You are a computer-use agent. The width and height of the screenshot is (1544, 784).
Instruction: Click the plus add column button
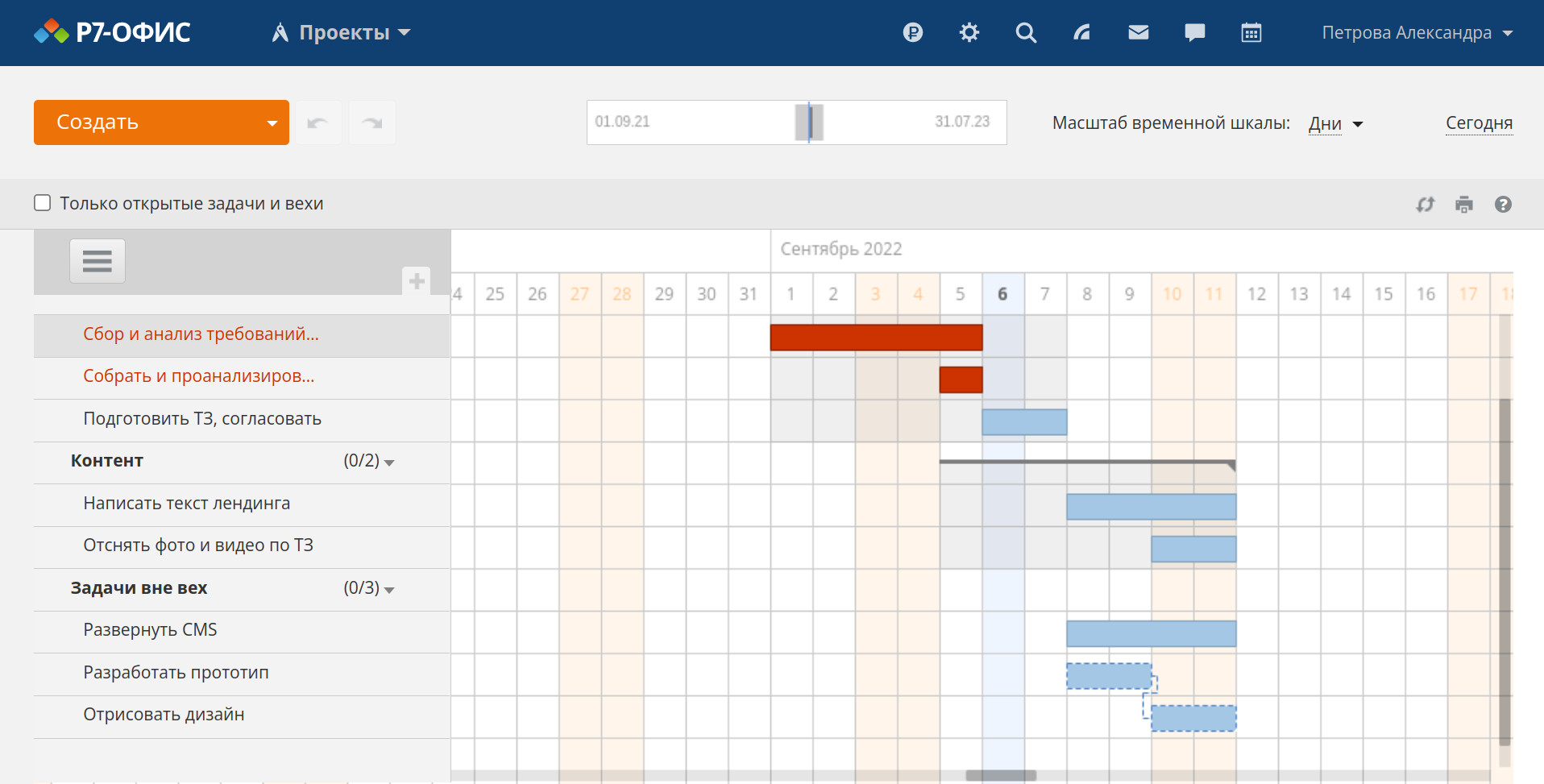417,280
